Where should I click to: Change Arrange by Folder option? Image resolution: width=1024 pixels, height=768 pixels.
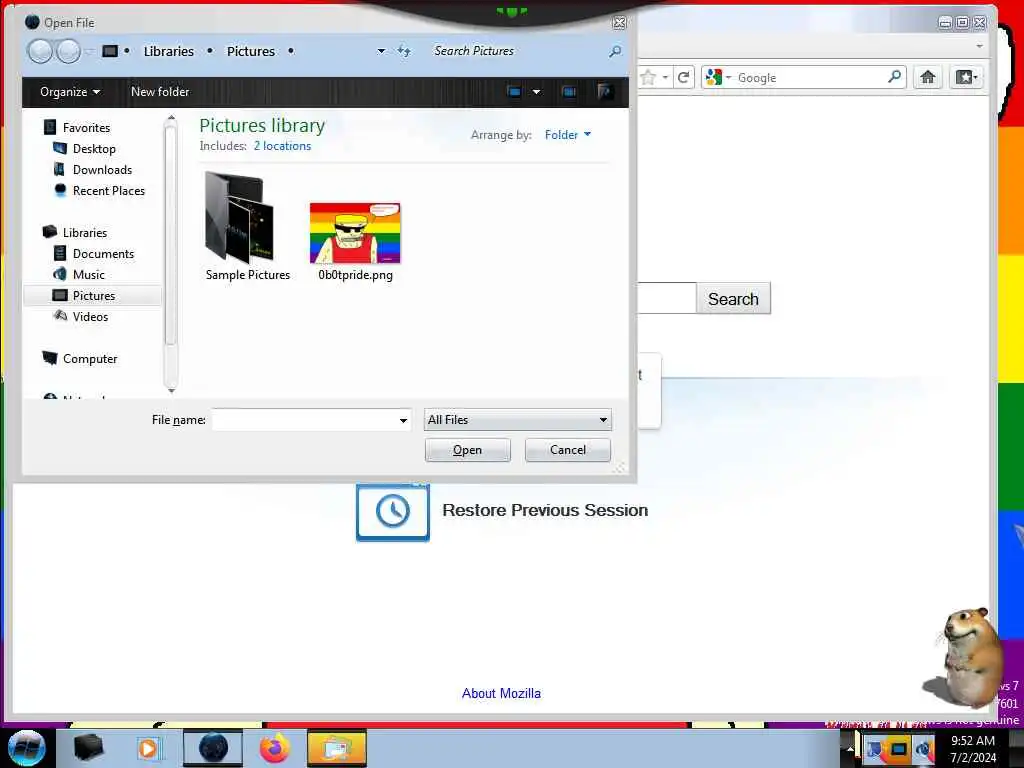pos(568,135)
